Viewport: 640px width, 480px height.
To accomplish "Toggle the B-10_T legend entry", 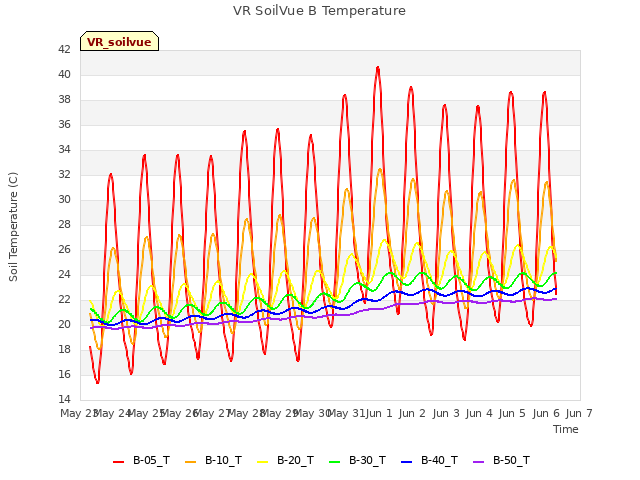I will click(213, 461).
